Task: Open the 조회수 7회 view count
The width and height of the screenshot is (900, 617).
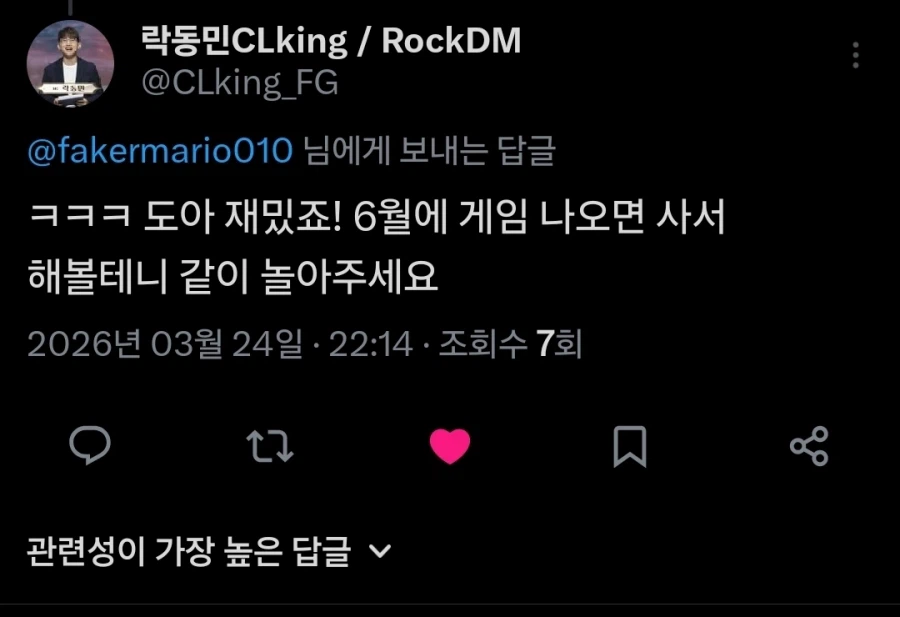Action: 510,344
